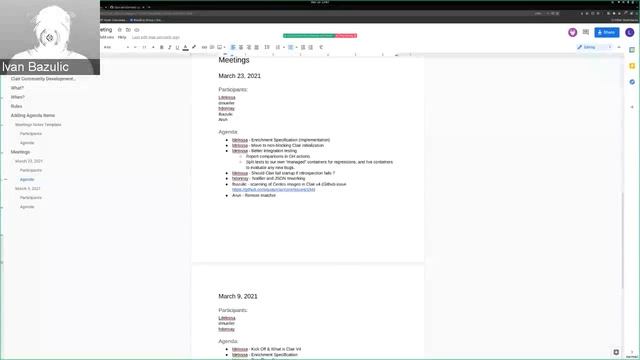Image resolution: width=640 pixels, height=360 pixels.
Task: Open the line spacing options
Action: coord(267,47)
